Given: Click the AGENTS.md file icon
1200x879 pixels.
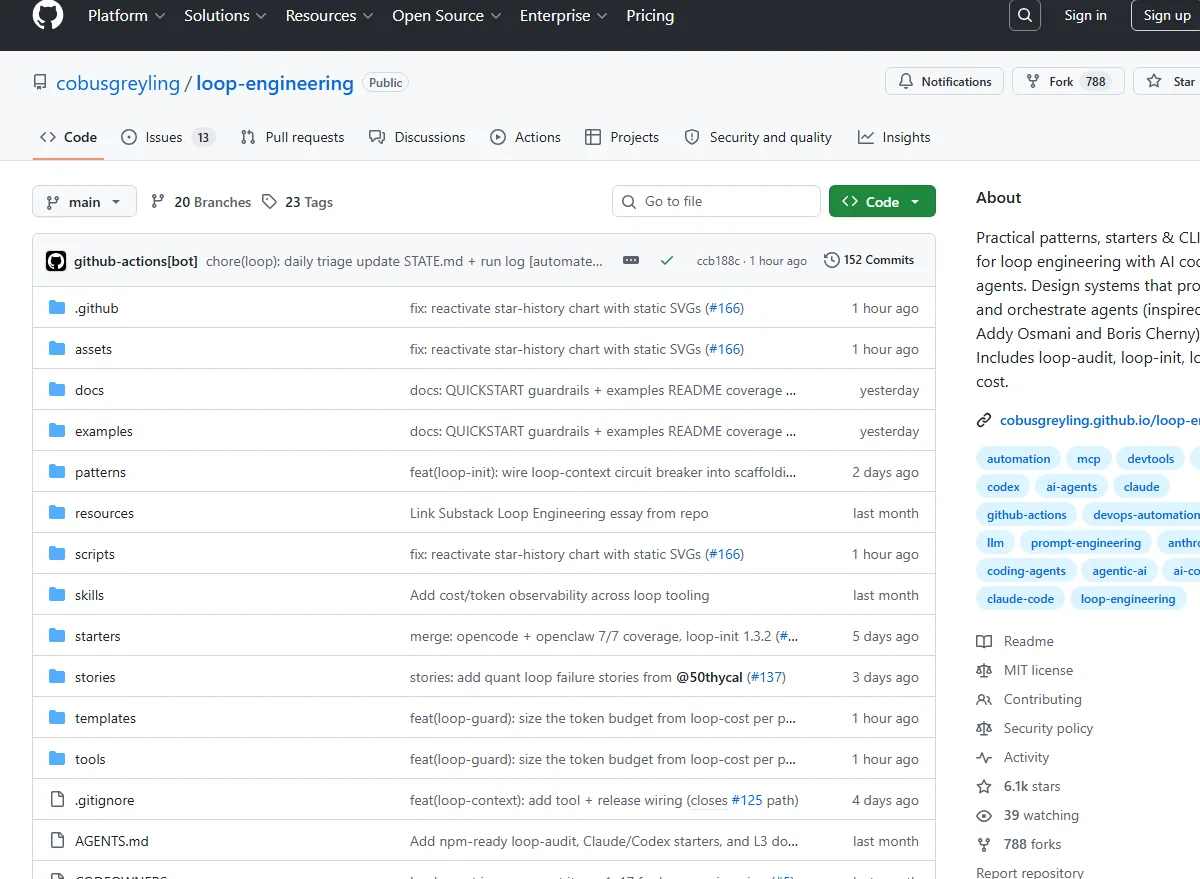Looking at the screenshot, I should click(x=57, y=841).
